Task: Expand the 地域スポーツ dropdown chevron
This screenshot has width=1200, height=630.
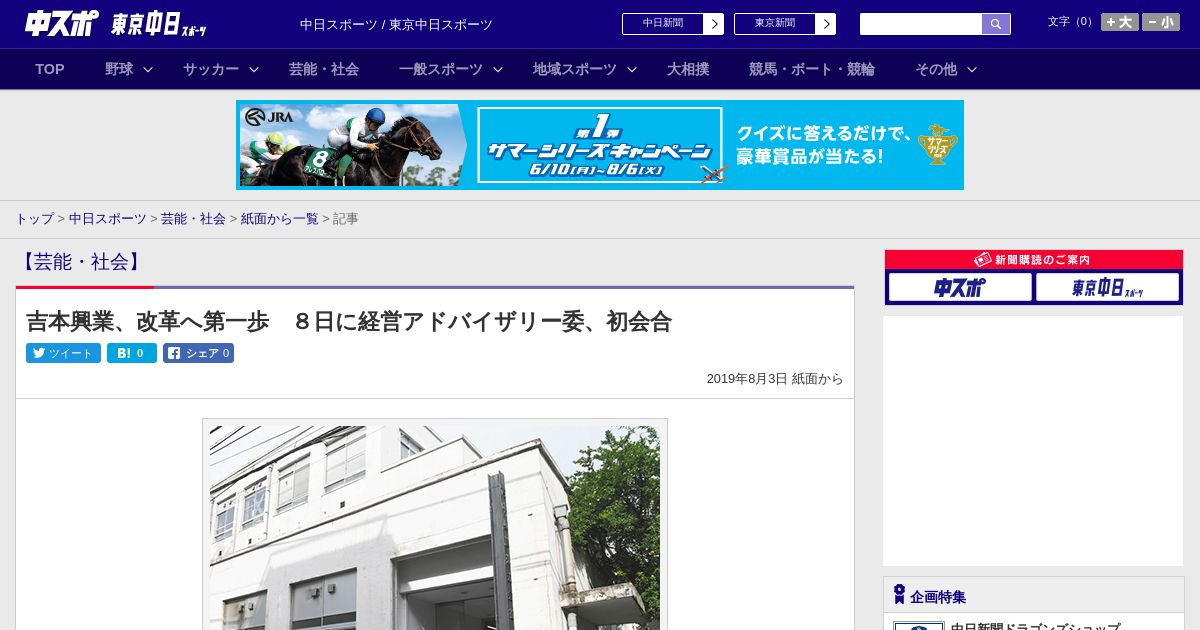Action: 632,69
